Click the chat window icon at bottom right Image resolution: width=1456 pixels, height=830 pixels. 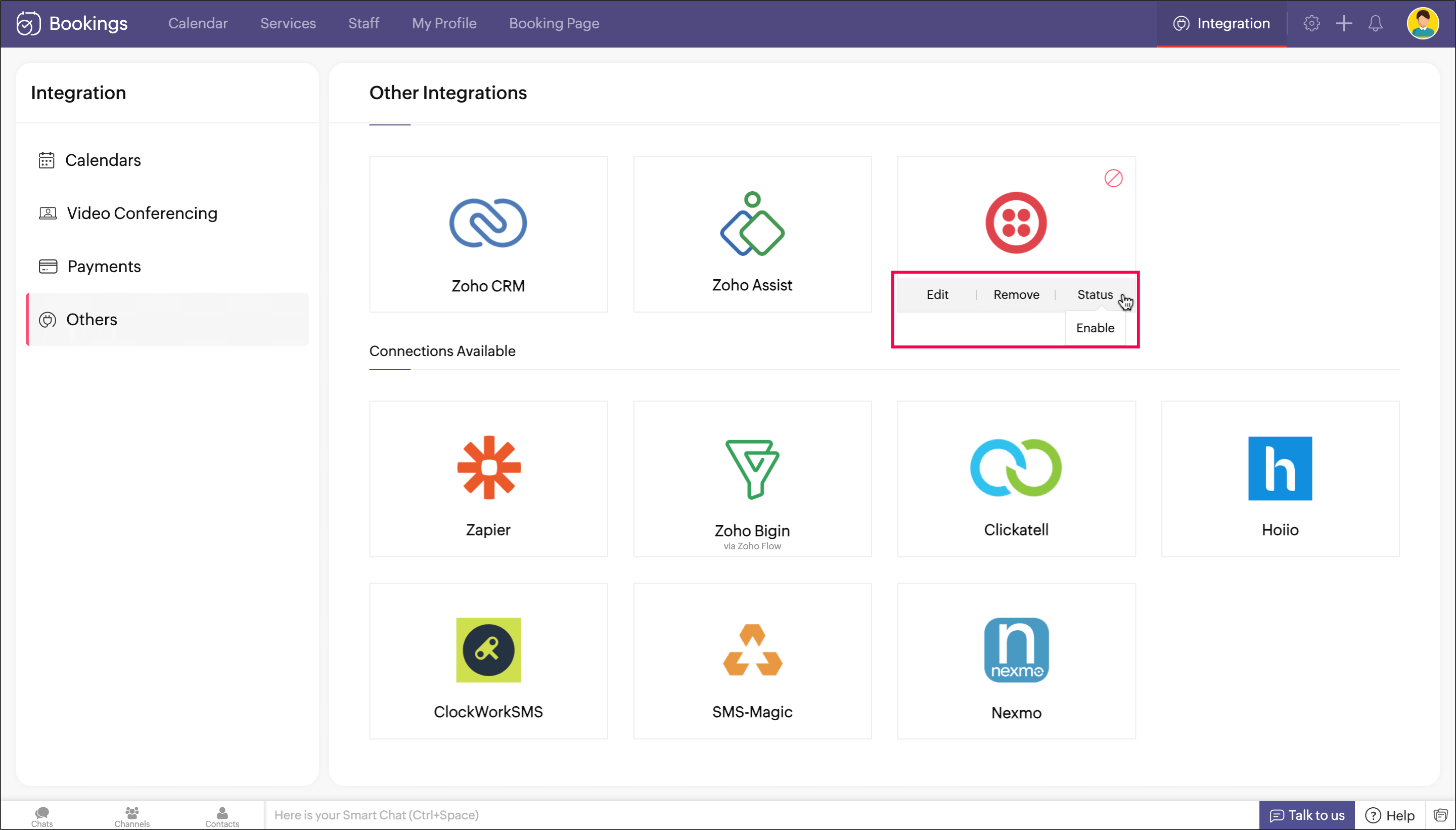(x=1441, y=815)
